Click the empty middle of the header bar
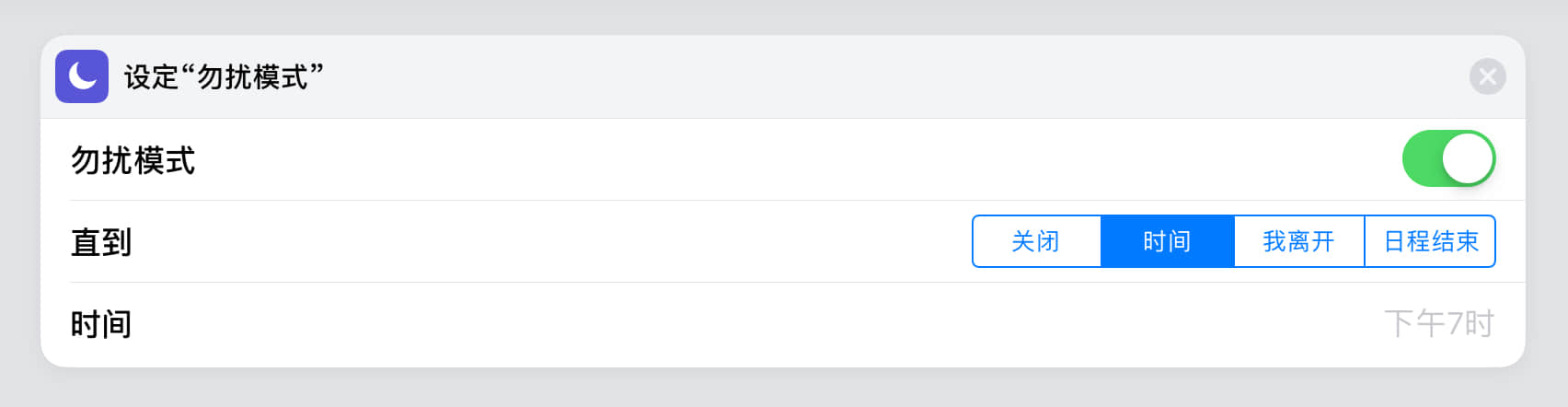The height and width of the screenshot is (407, 1568). pyautogui.click(x=828, y=77)
